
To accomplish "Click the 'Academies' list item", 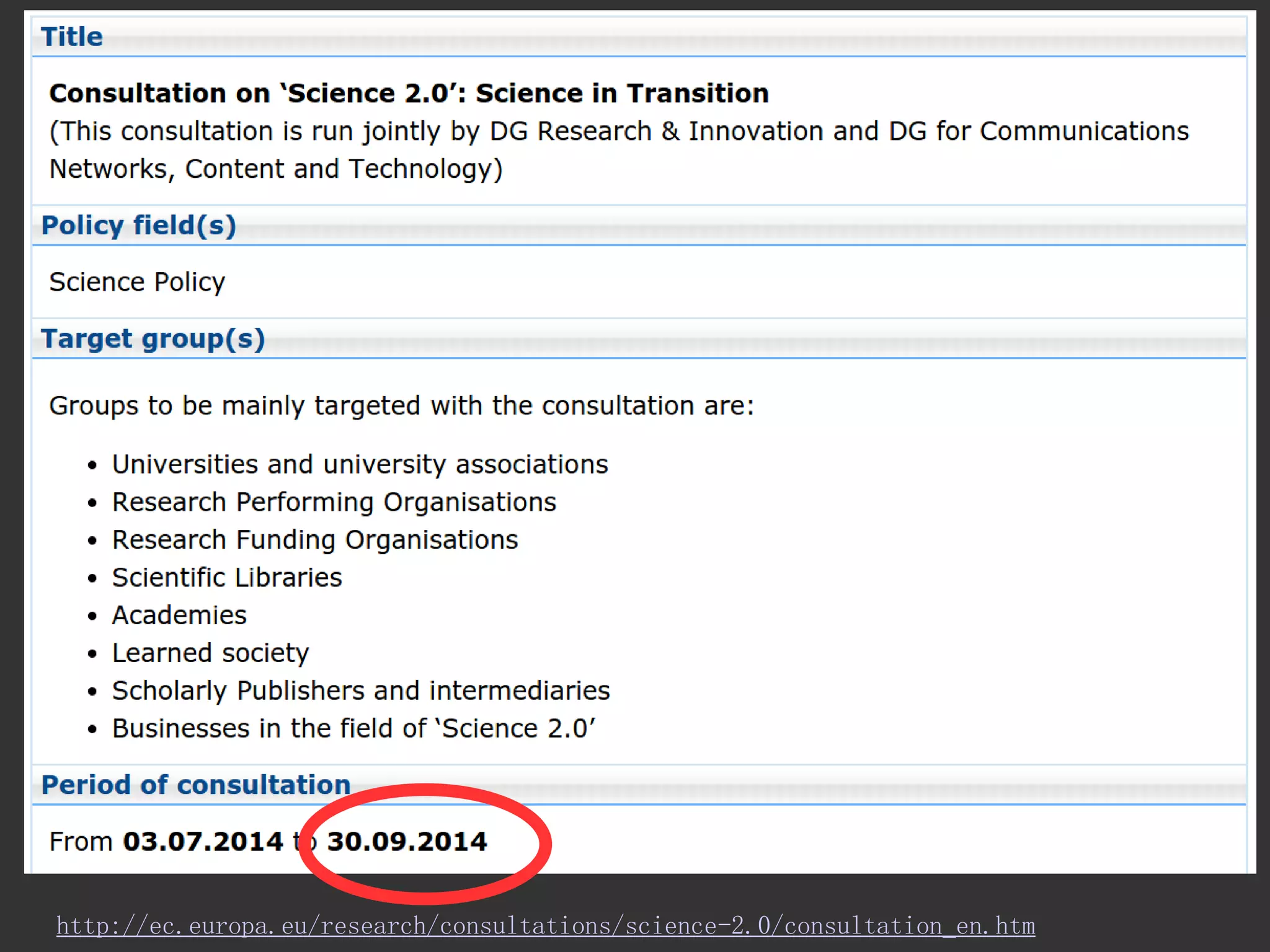I will (x=179, y=615).
